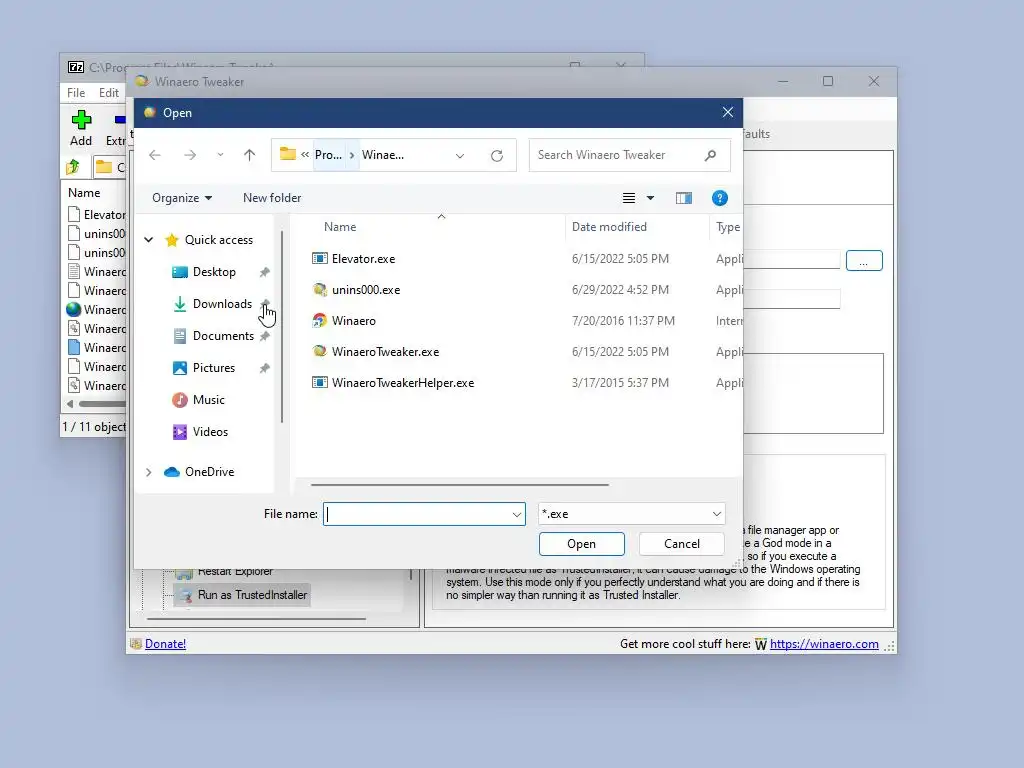Click New folder button
This screenshot has width=1024, height=768.
pos(272,198)
